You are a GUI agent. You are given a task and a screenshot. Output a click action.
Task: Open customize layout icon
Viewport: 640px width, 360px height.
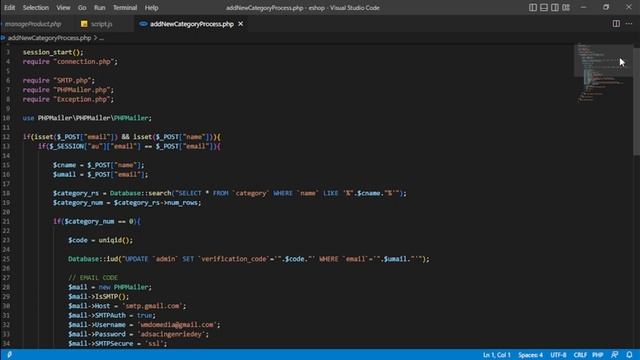pos(566,7)
